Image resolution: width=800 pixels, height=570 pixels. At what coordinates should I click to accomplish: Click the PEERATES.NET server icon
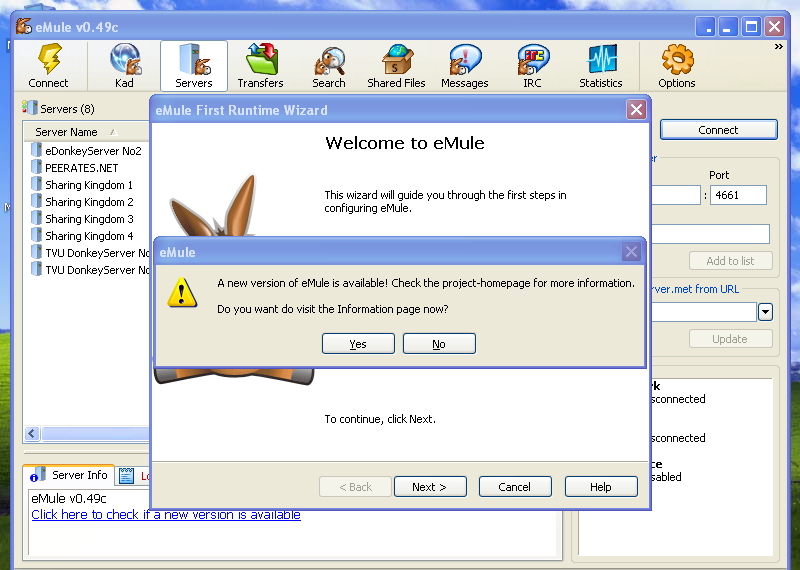[x=36, y=167]
